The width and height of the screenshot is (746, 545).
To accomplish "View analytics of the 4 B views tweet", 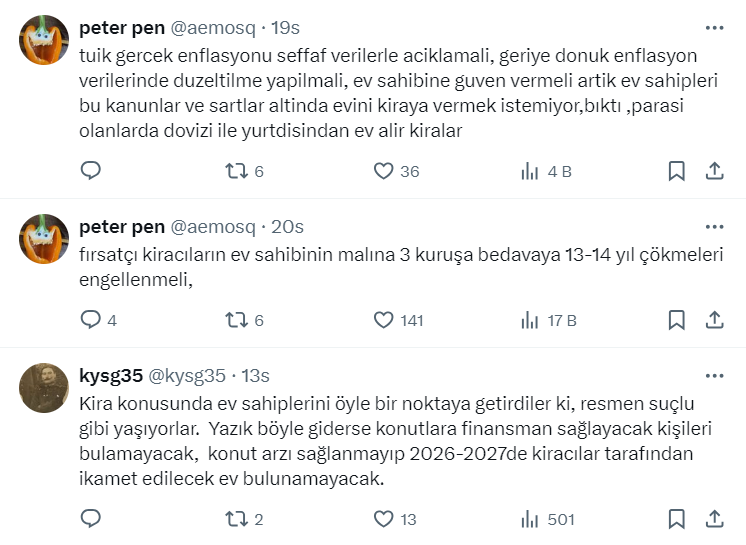I will [530, 171].
